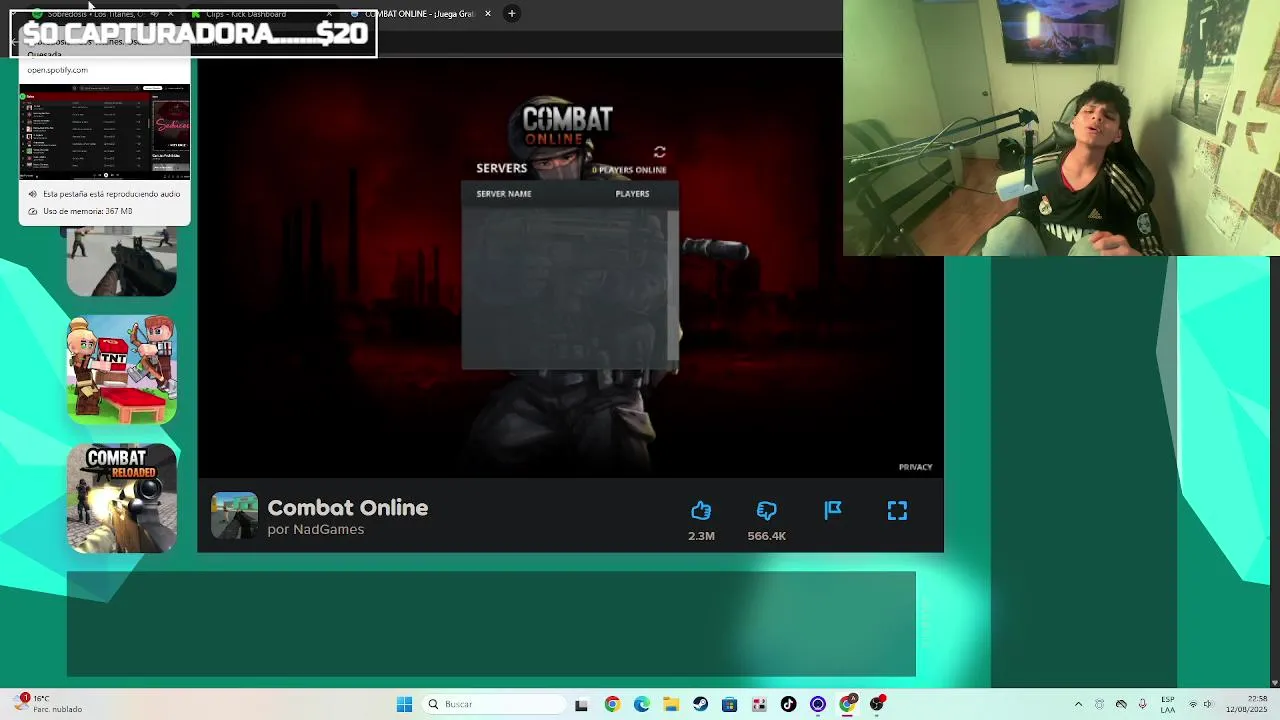Close the COMBAT ONLINE tab
Image resolution: width=1280 pixels, height=720 pixels.
point(488,14)
